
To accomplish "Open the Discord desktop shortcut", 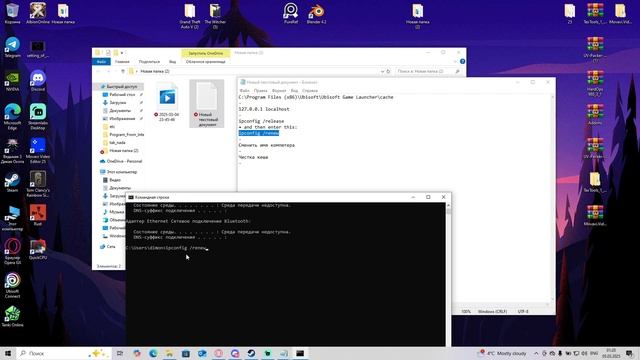I will [x=38, y=80].
